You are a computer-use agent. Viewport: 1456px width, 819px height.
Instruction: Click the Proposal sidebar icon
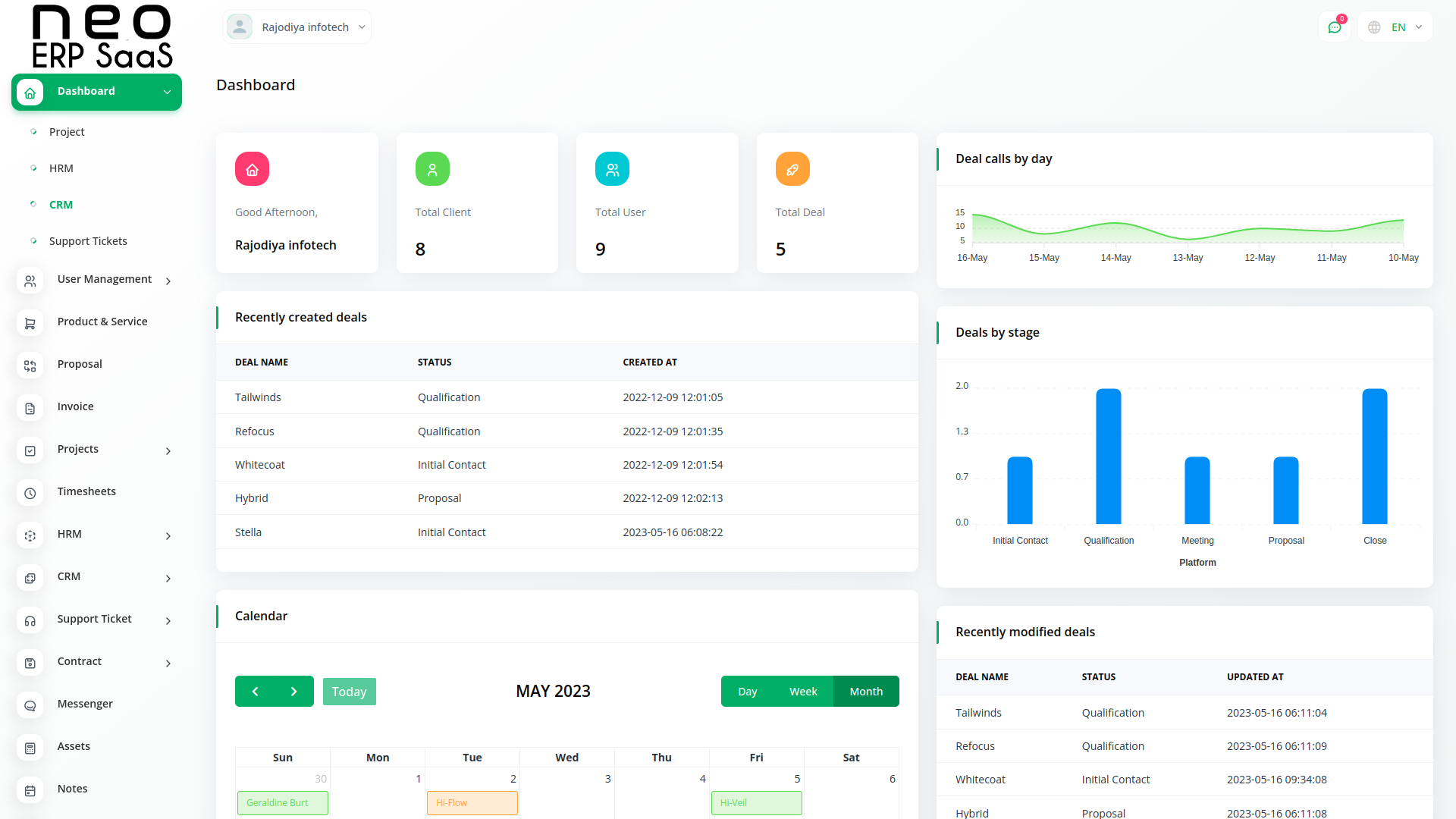coord(30,366)
